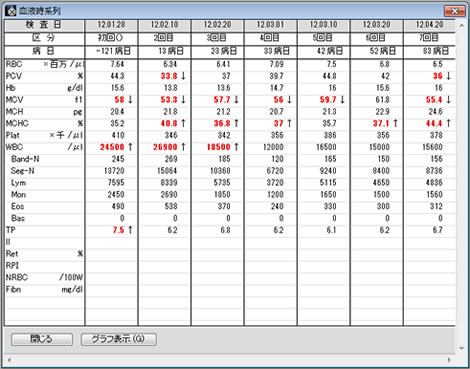Select the Band-N value 185
470x369 pixels.
click(x=224, y=159)
